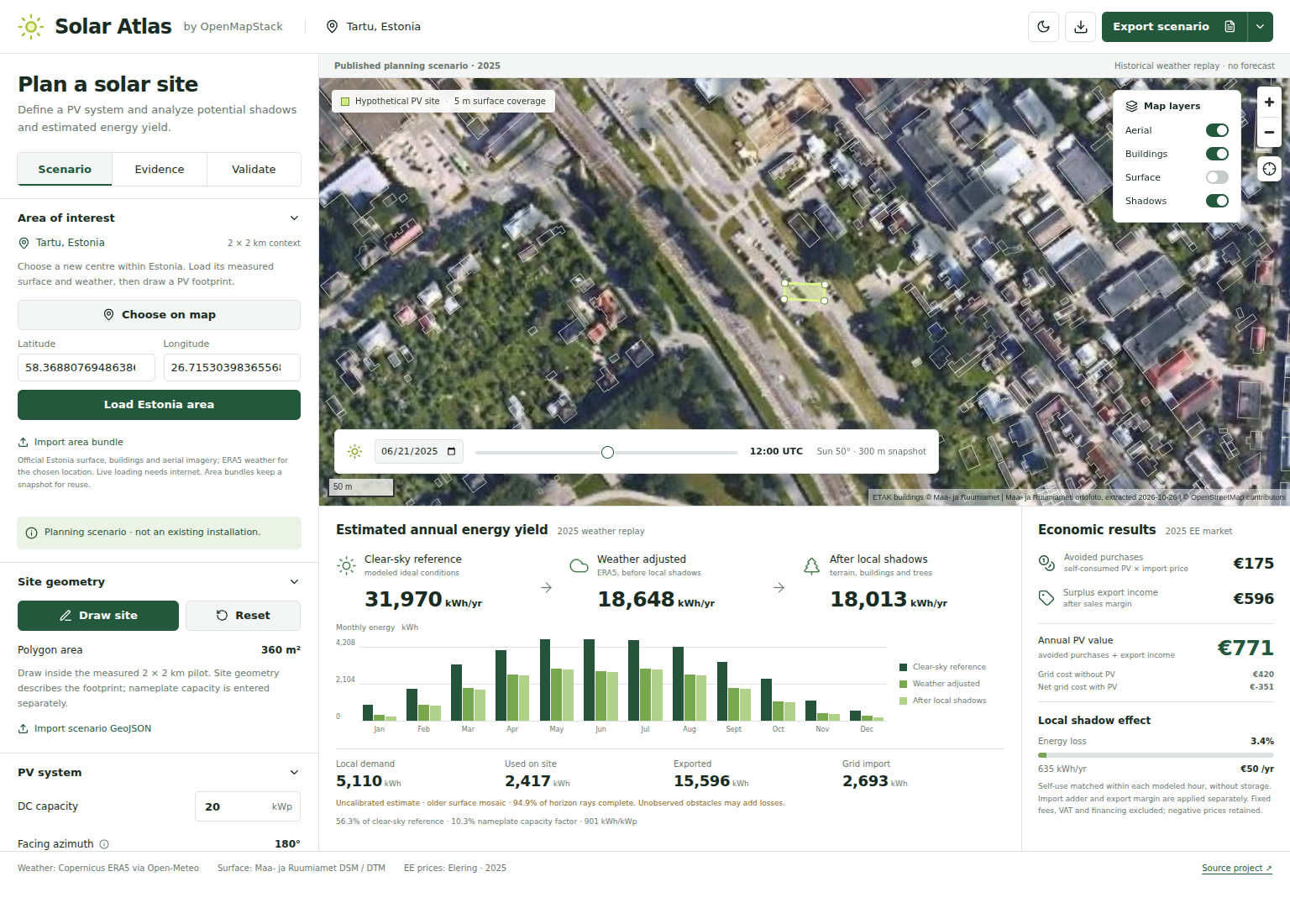
Task: Collapse the Area of interest section
Action: pyautogui.click(x=294, y=218)
